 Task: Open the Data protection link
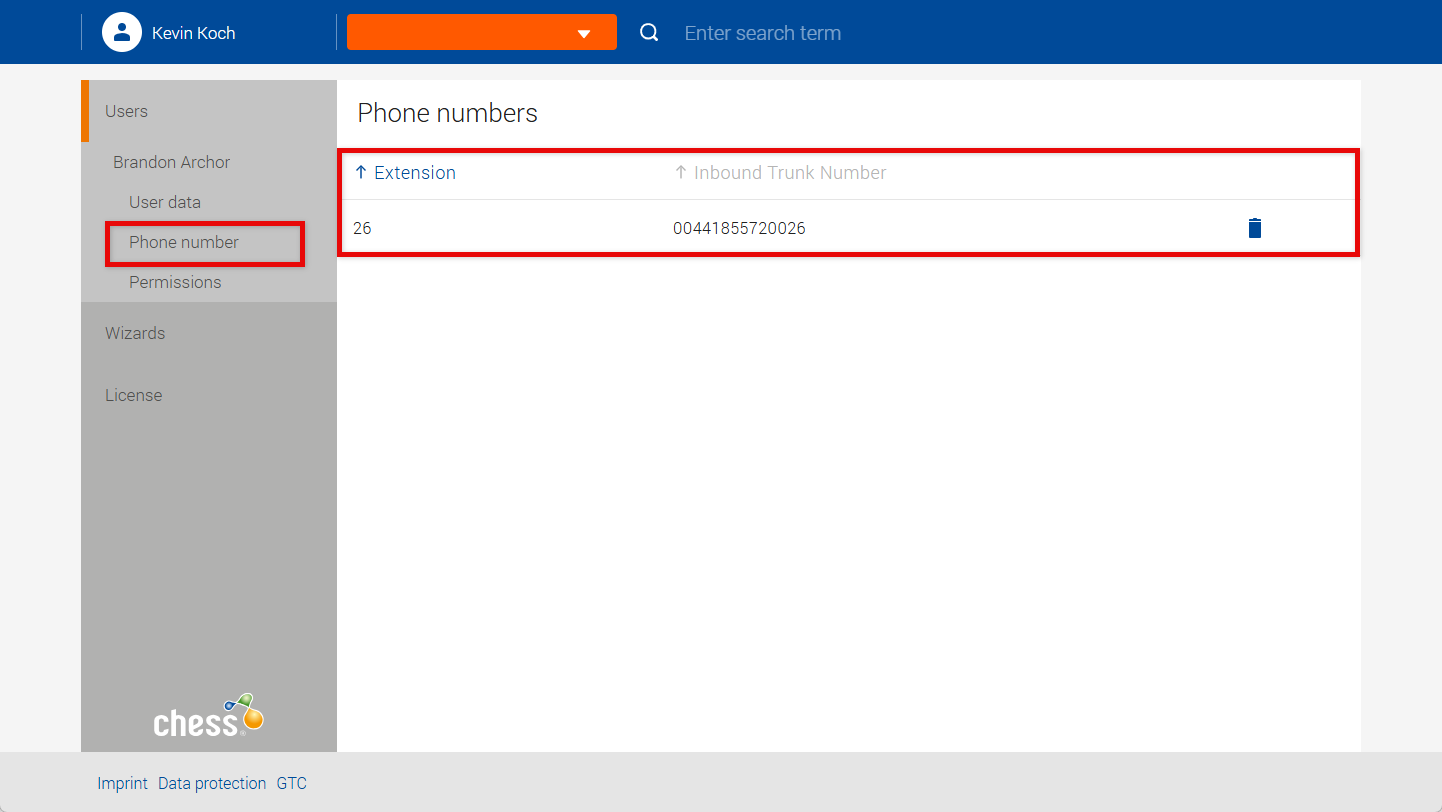(x=212, y=783)
